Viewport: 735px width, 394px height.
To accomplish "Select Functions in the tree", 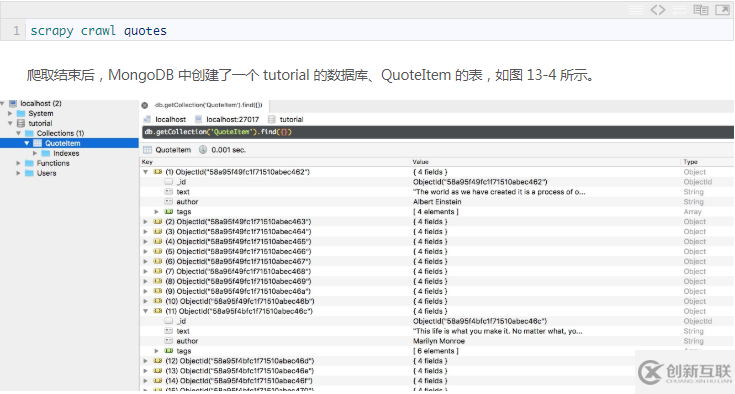I will 53,163.
